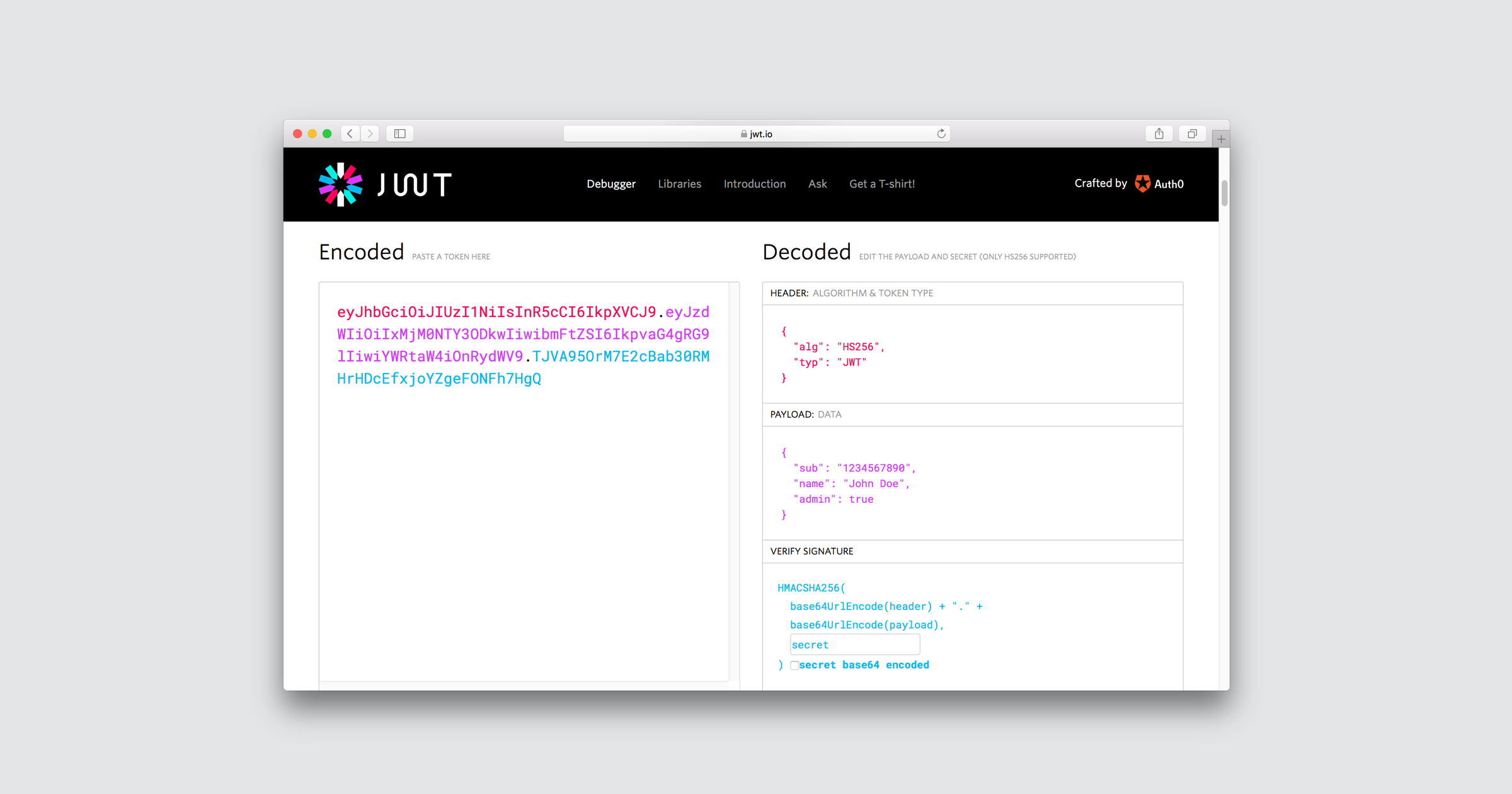Image resolution: width=1512 pixels, height=794 pixels.
Task: Enable secret base64 encoding option
Action: [x=795, y=665]
